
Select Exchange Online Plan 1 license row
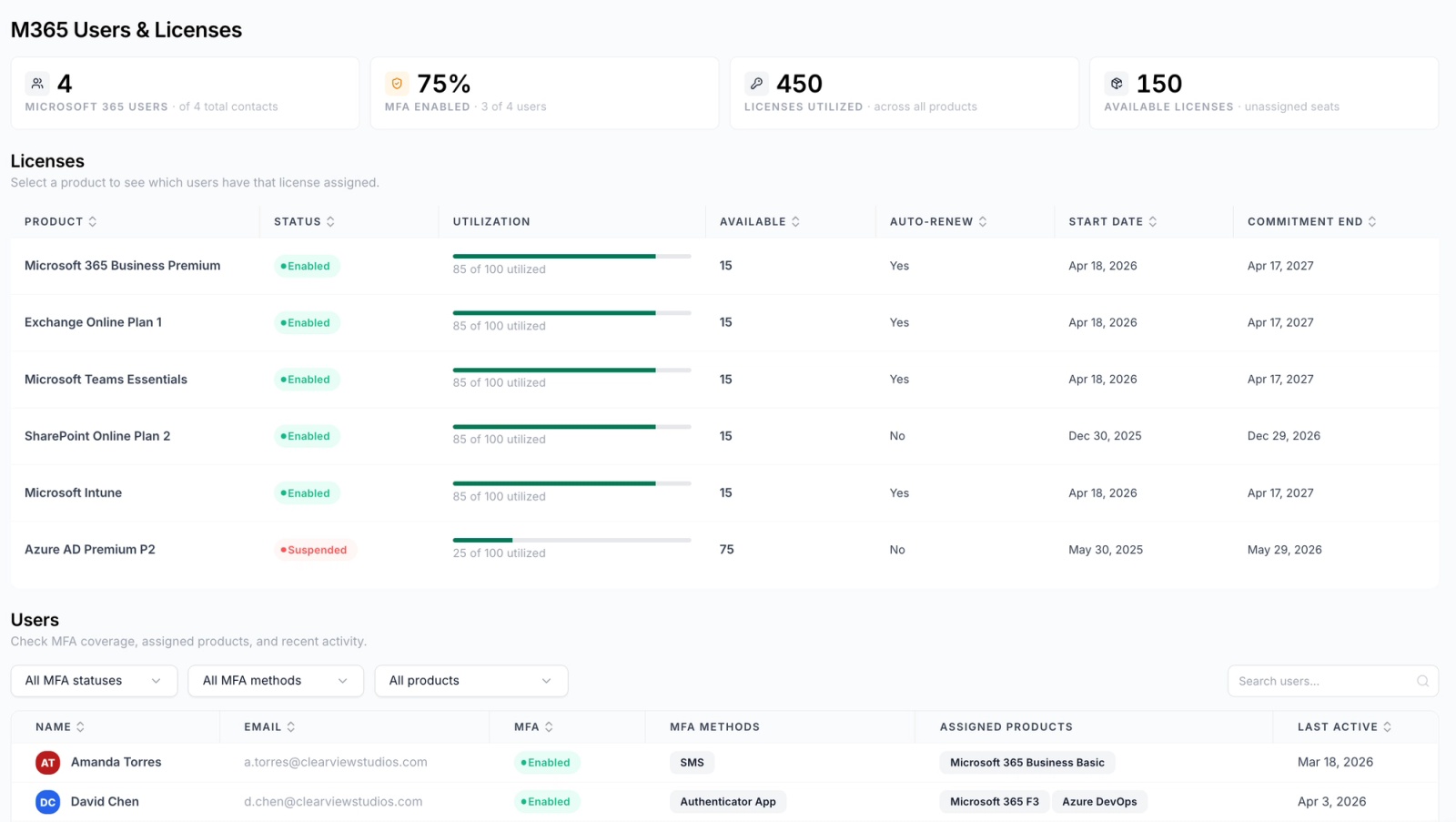click(724, 322)
